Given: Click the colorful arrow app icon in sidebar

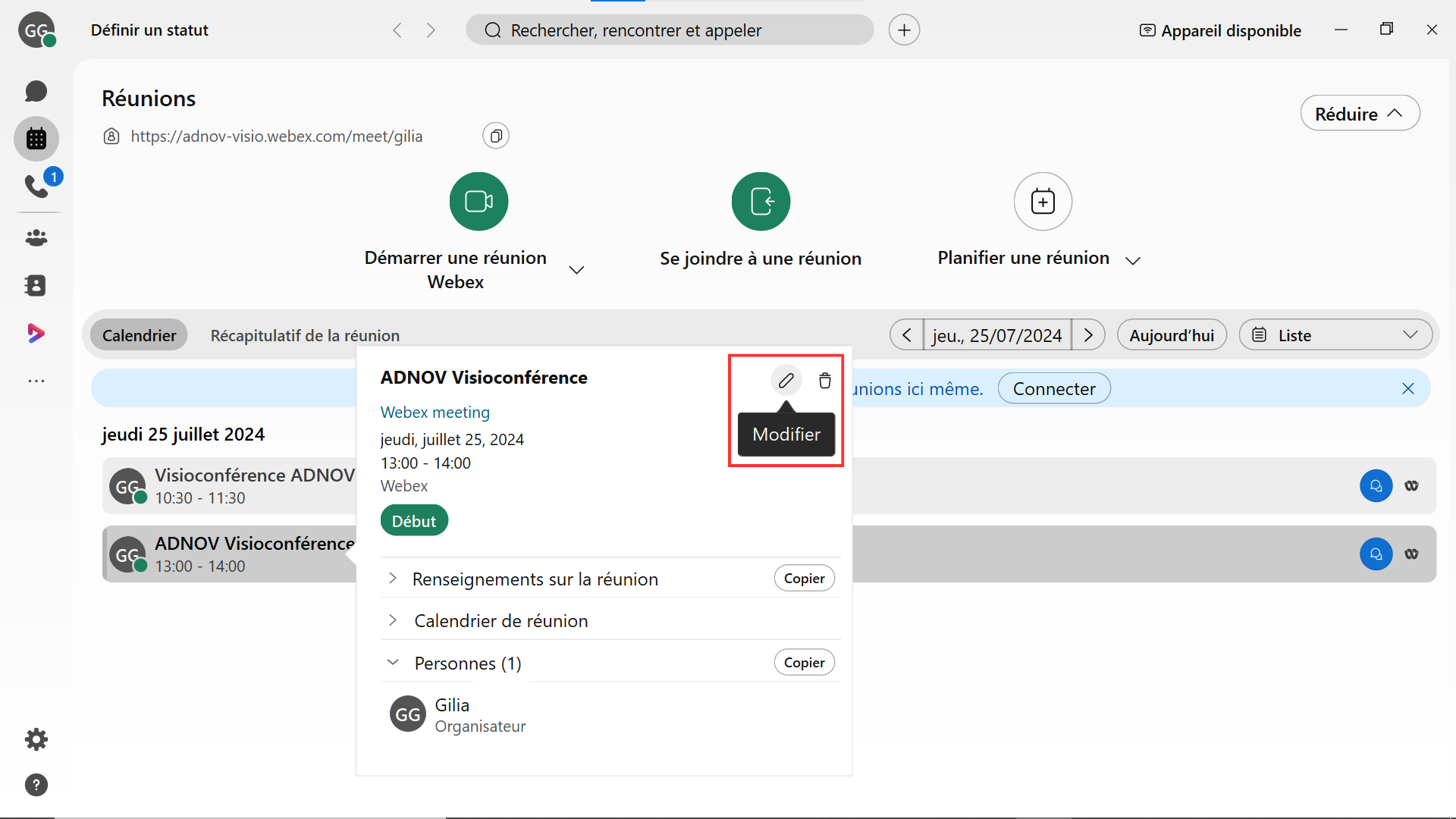Looking at the screenshot, I should click(36, 333).
